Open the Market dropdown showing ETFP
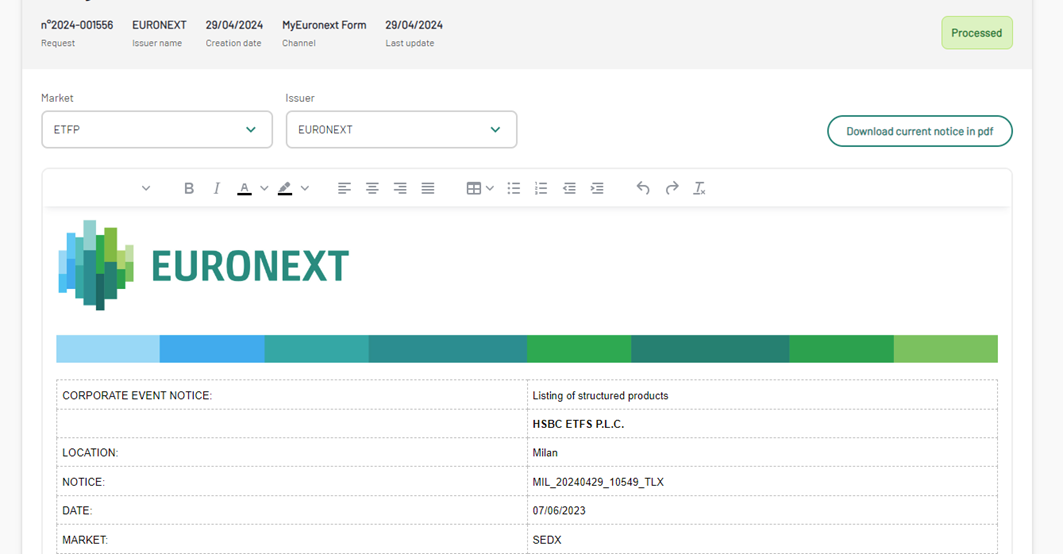This screenshot has height=554, width=1063. pyautogui.click(x=157, y=130)
